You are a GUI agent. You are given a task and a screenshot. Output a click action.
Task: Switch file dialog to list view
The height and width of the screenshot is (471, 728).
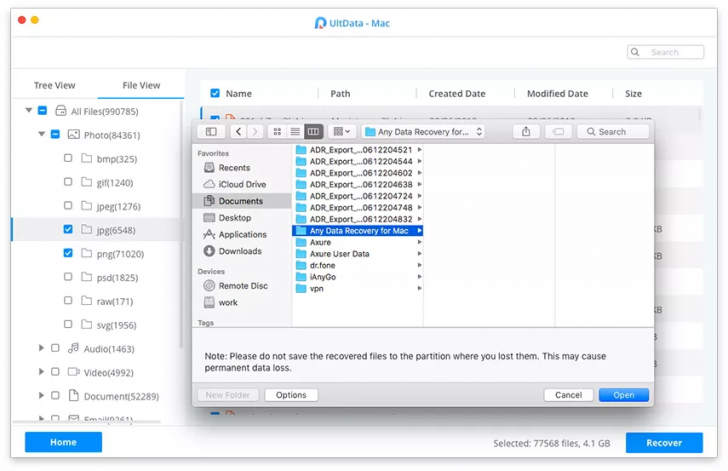(x=295, y=132)
